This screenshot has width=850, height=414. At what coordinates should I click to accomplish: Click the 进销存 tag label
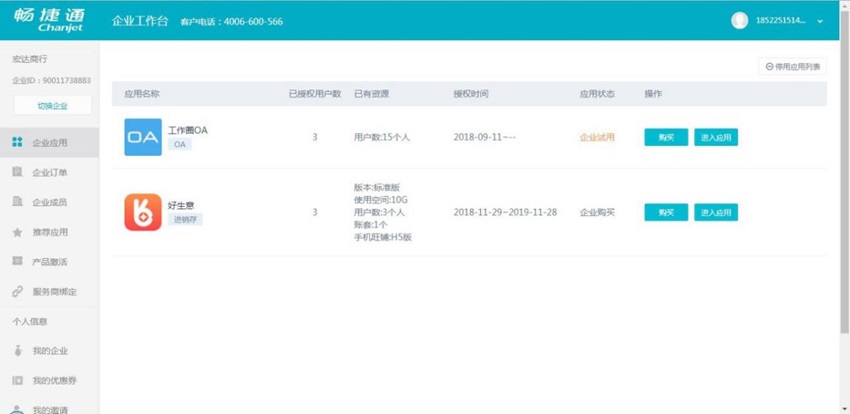(185, 219)
